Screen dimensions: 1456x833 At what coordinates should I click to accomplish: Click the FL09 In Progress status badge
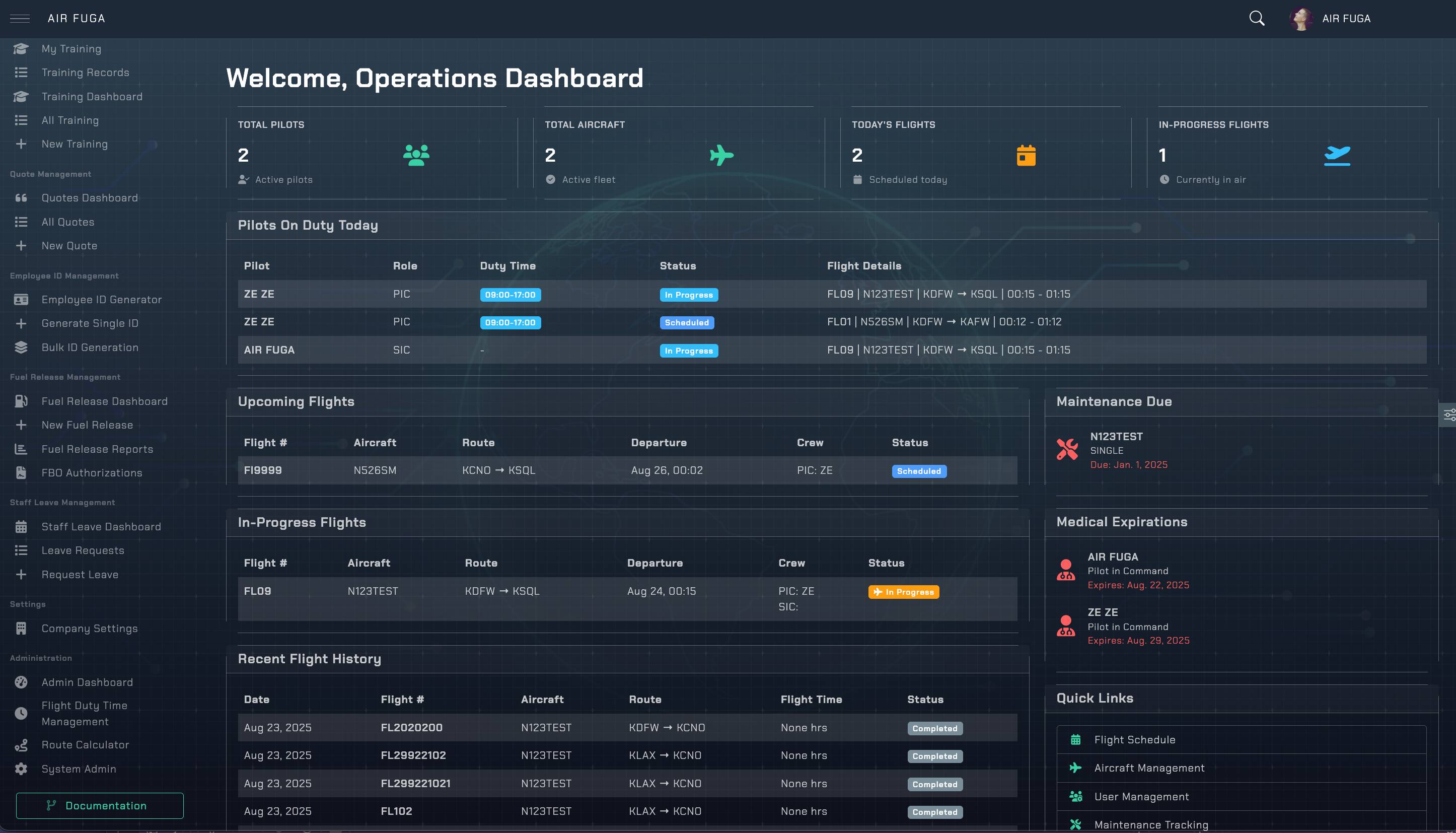(903, 592)
